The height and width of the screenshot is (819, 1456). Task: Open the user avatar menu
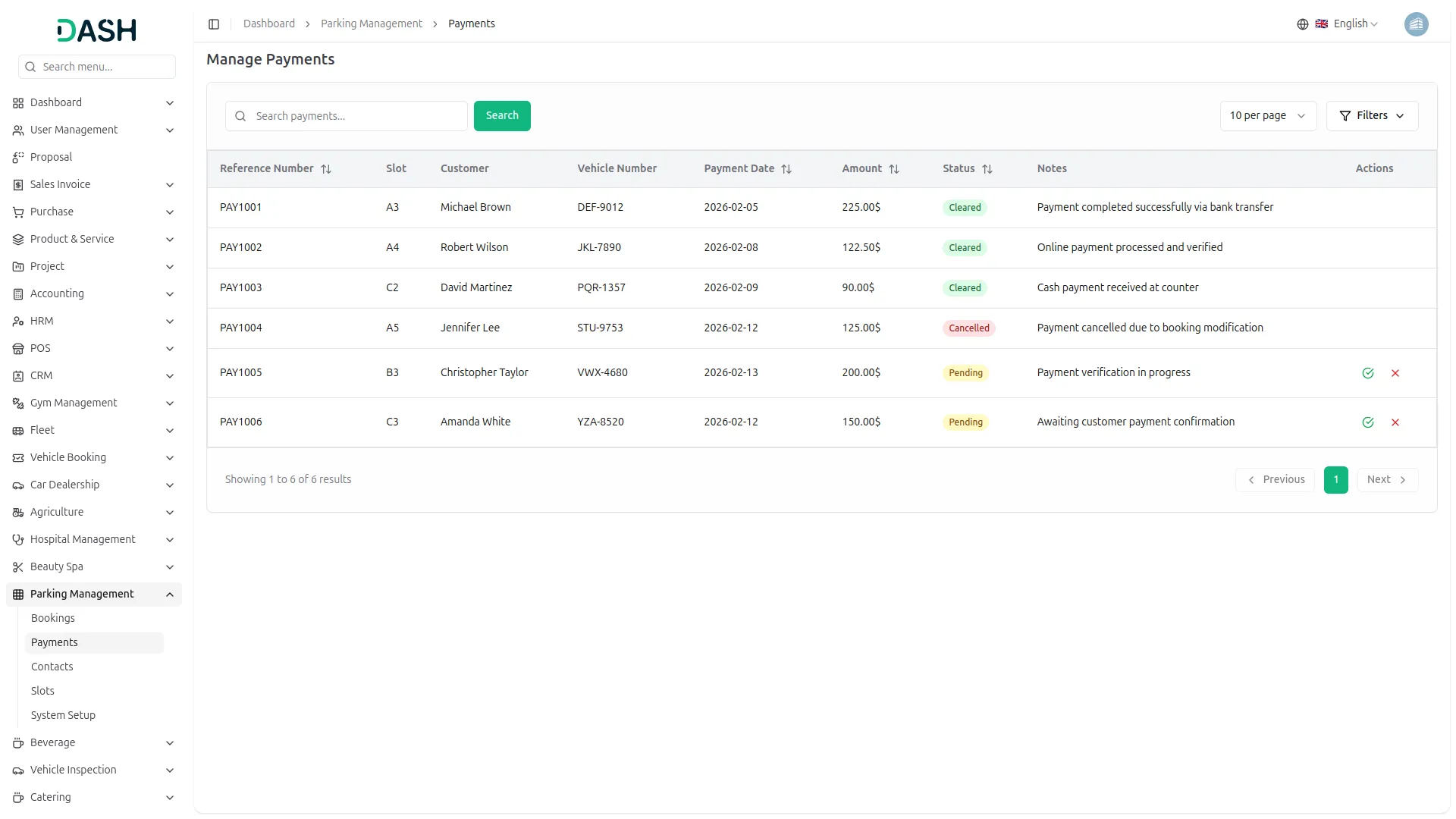1416,24
